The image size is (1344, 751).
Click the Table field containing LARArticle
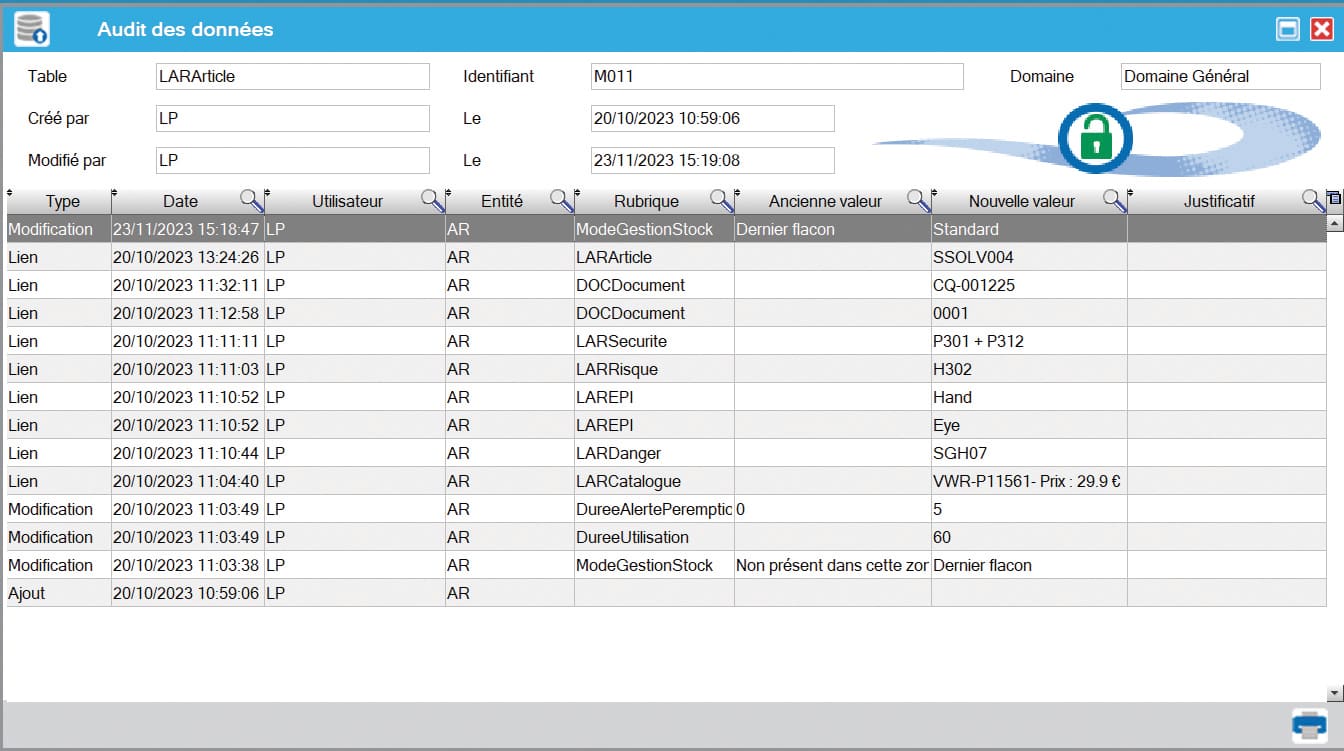pos(292,76)
